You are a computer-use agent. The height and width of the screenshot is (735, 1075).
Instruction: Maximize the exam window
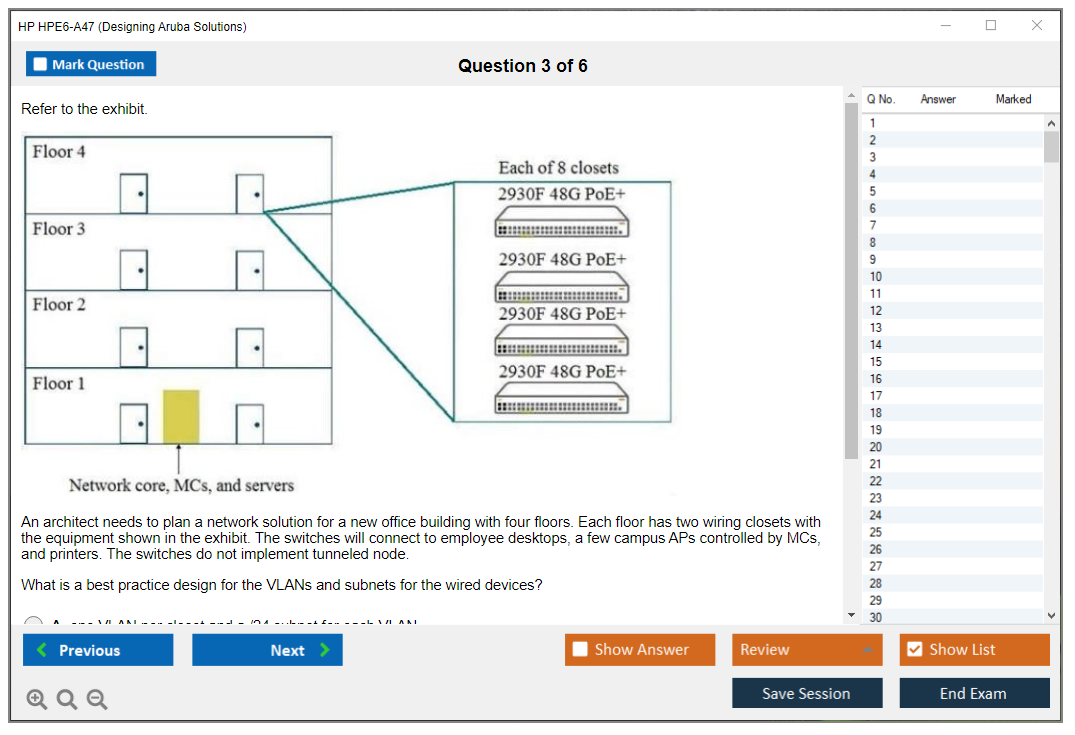[x=991, y=26]
